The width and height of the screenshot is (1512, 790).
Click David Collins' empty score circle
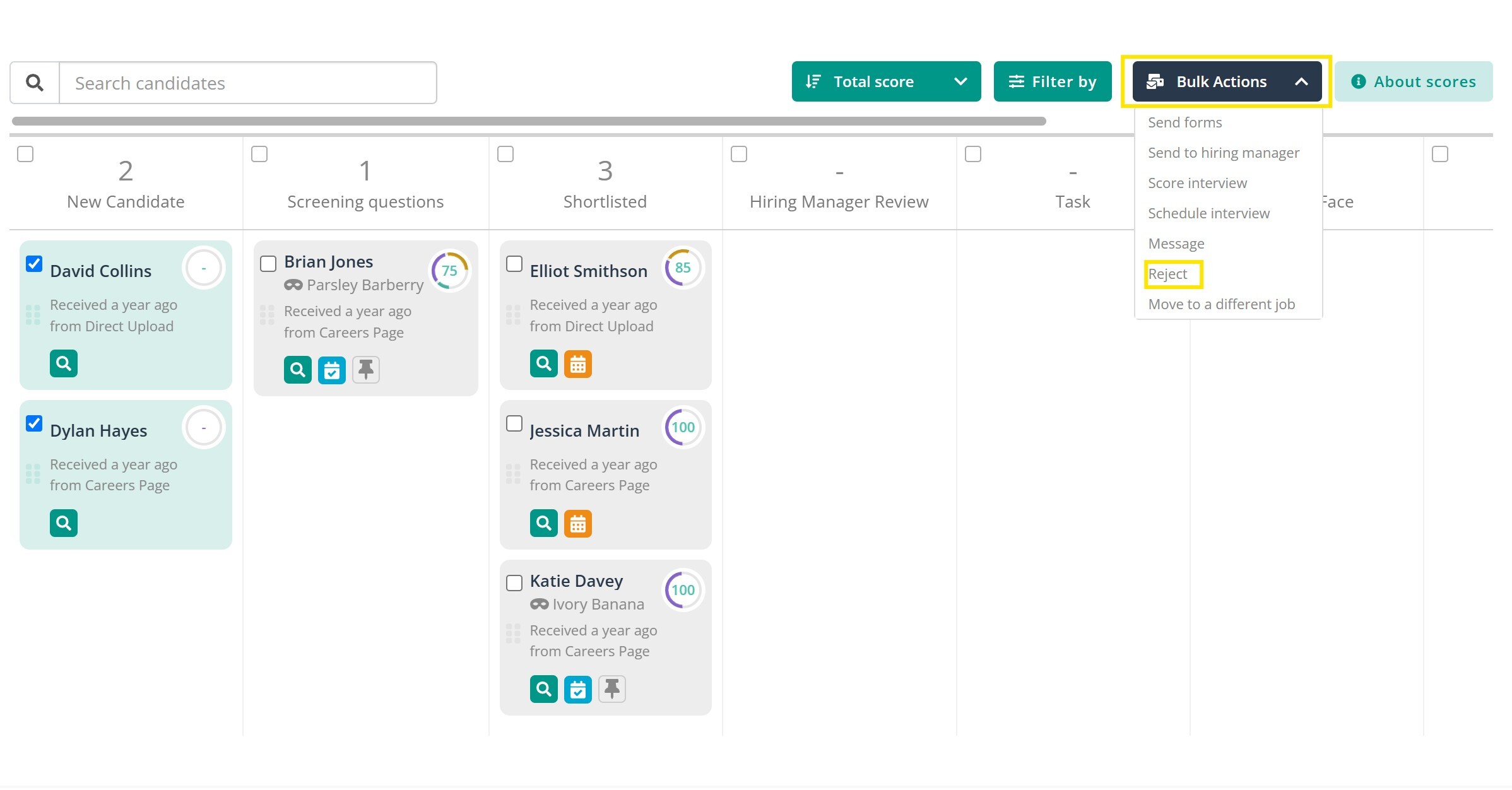pyautogui.click(x=203, y=268)
